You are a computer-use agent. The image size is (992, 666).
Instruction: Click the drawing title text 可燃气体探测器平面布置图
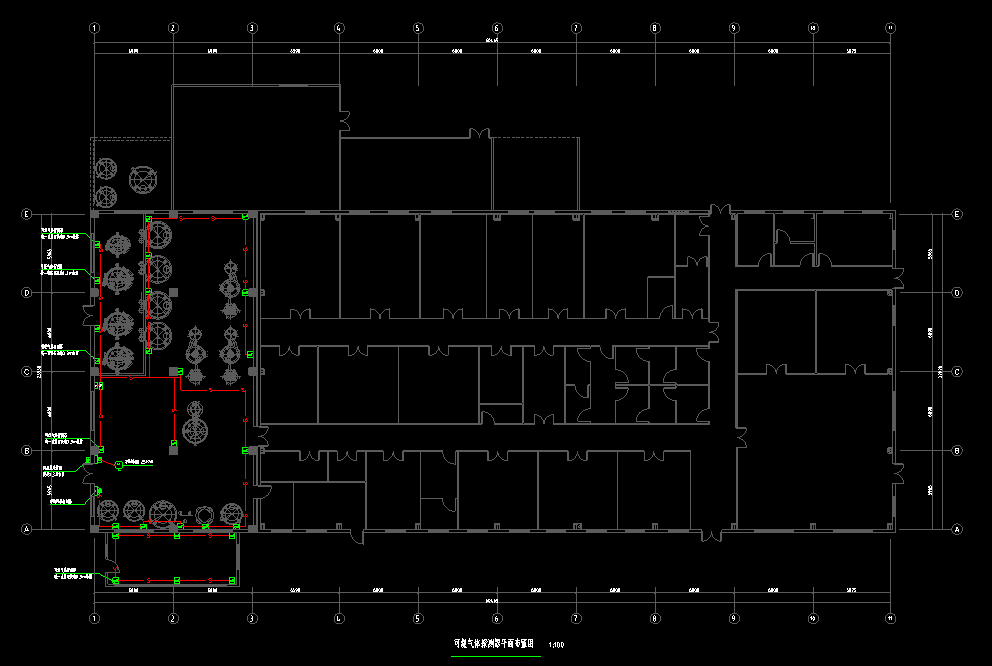pyautogui.click(x=494, y=645)
